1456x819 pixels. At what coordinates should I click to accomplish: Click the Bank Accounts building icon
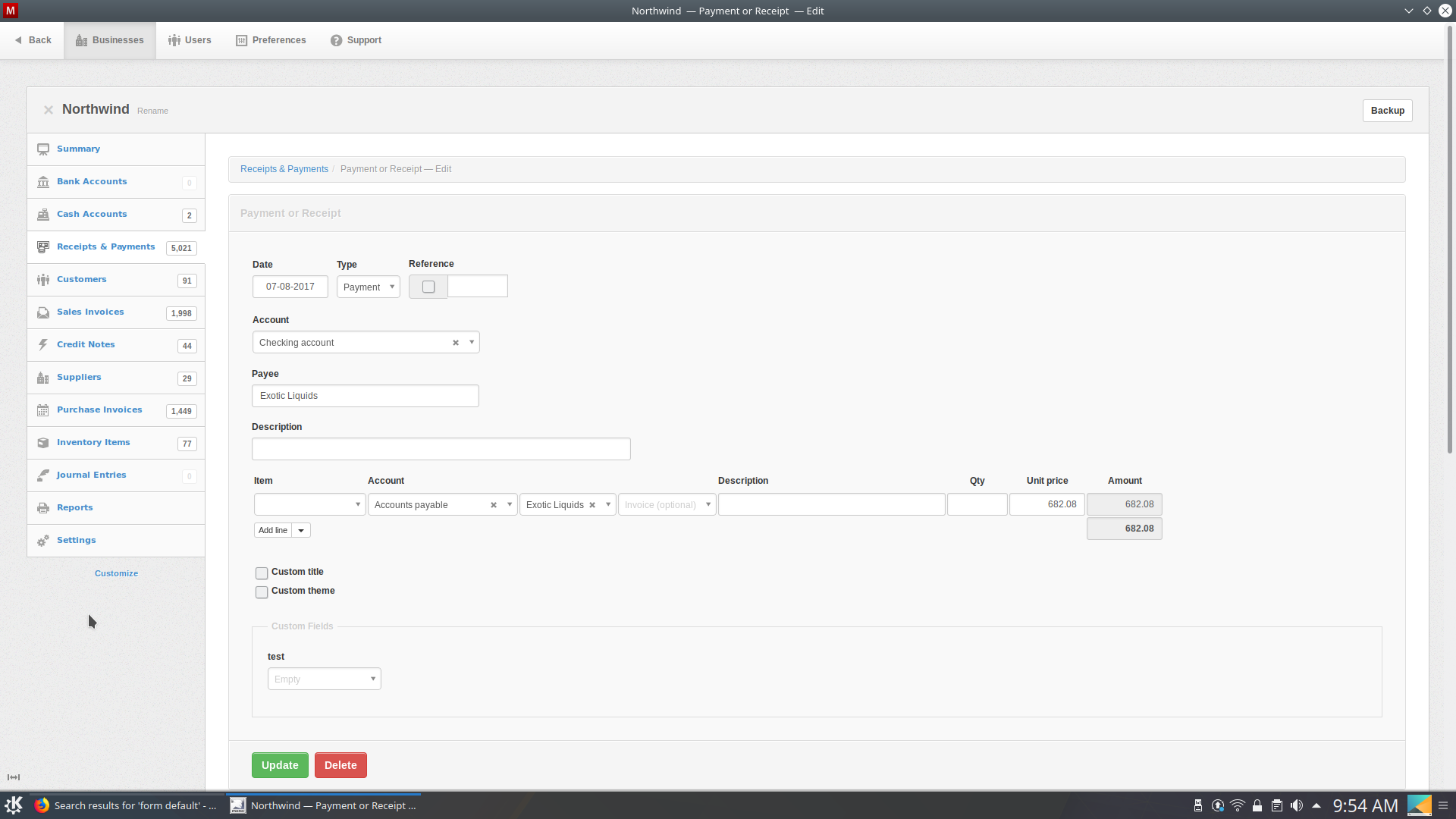click(x=43, y=182)
